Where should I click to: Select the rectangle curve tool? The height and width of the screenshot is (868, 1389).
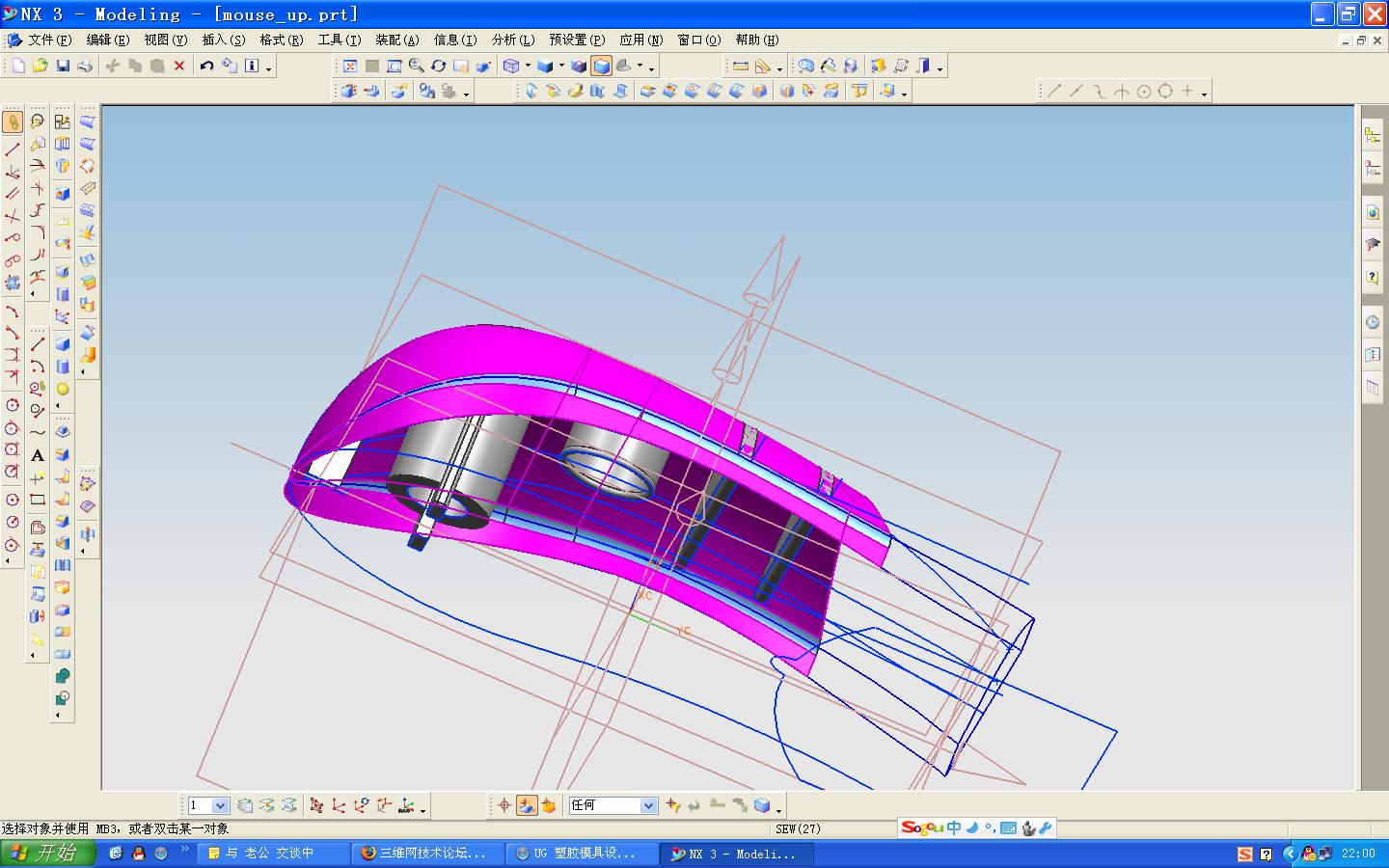tap(38, 500)
